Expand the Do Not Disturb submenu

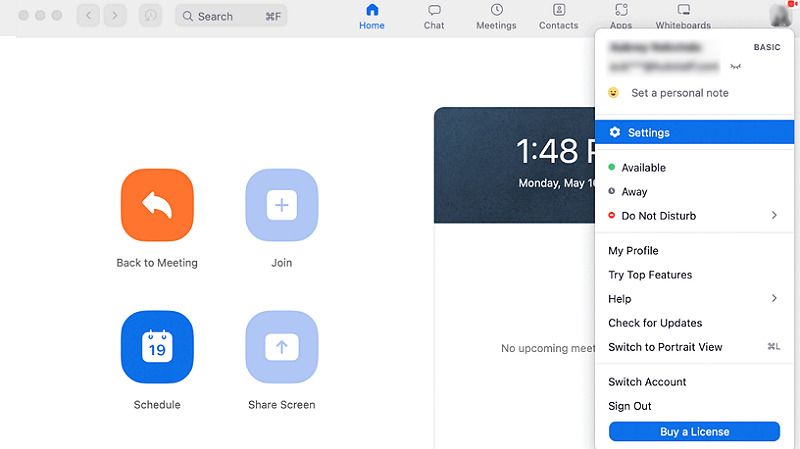point(774,216)
